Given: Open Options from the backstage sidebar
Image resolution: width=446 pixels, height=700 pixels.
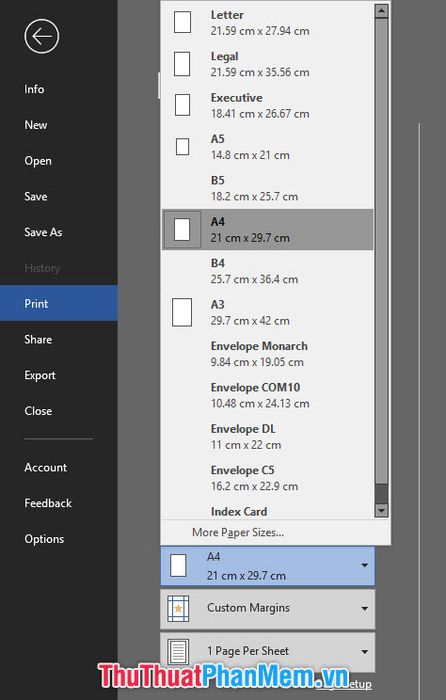Looking at the screenshot, I should click(44, 539).
